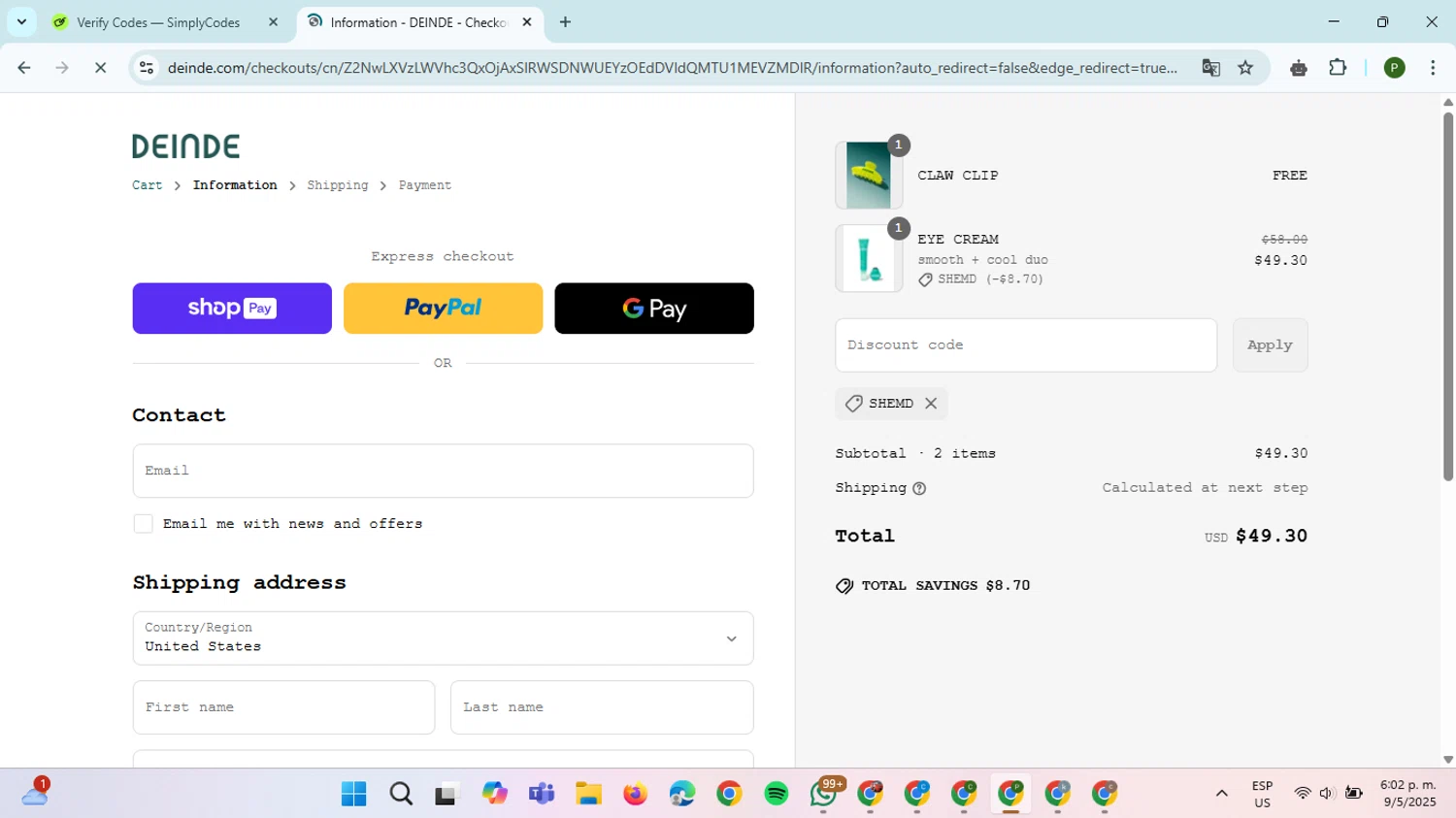Click the Claw Clip product thumbnail

[x=868, y=175]
